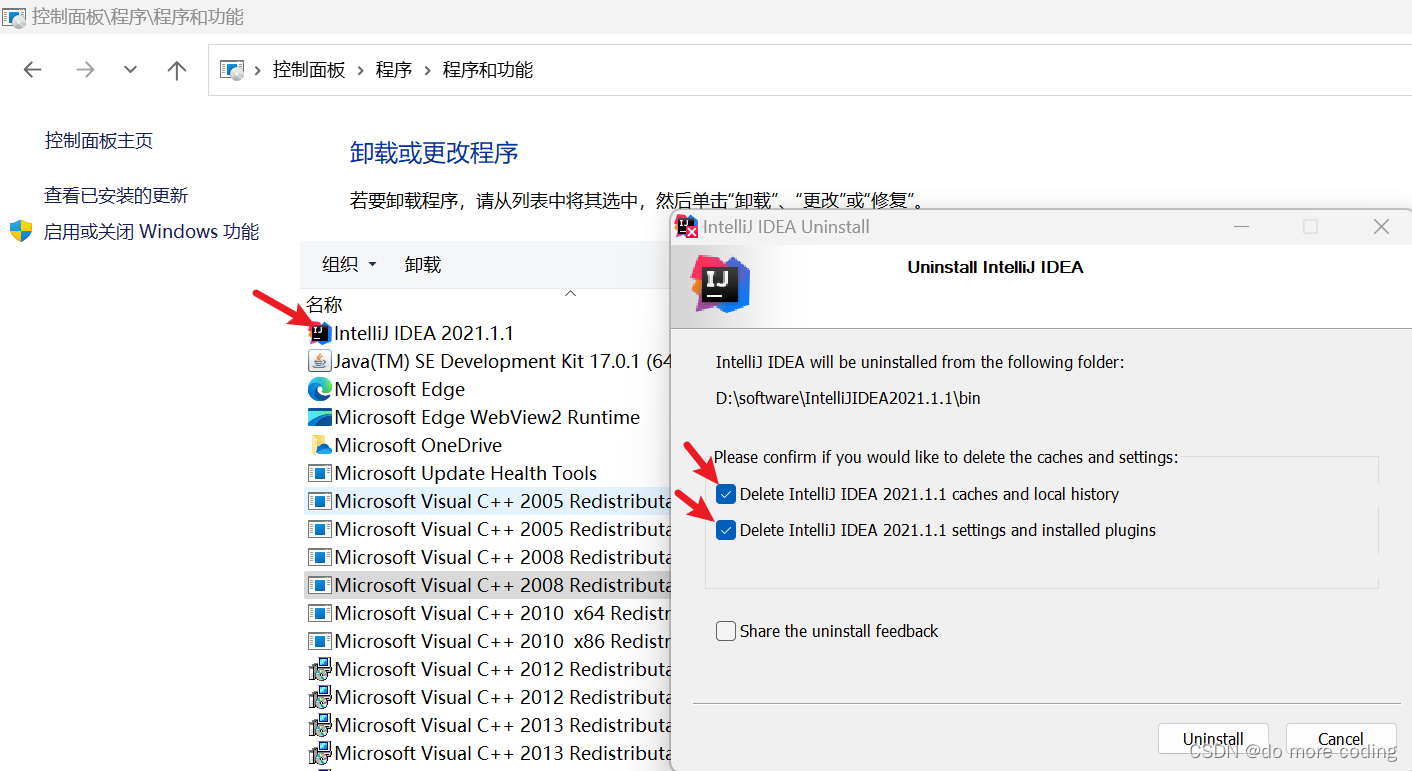Click the Cancel button in uninstall dialog
Image resolution: width=1412 pixels, height=771 pixels.
(x=1341, y=739)
